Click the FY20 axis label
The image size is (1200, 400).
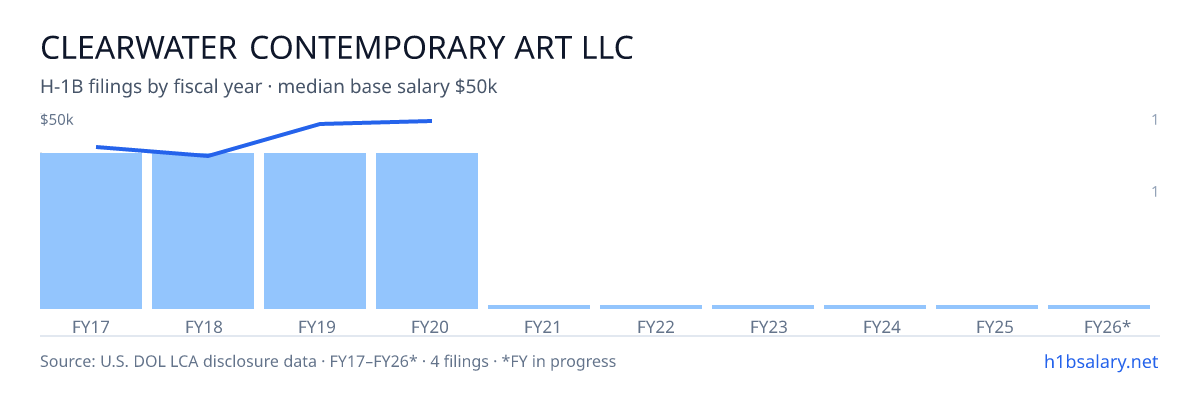pos(427,327)
